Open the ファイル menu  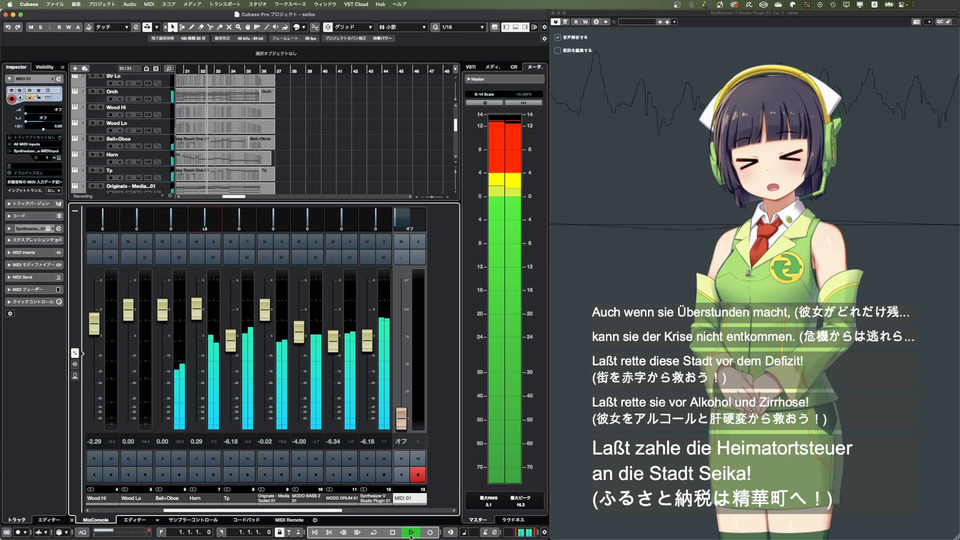54,4
